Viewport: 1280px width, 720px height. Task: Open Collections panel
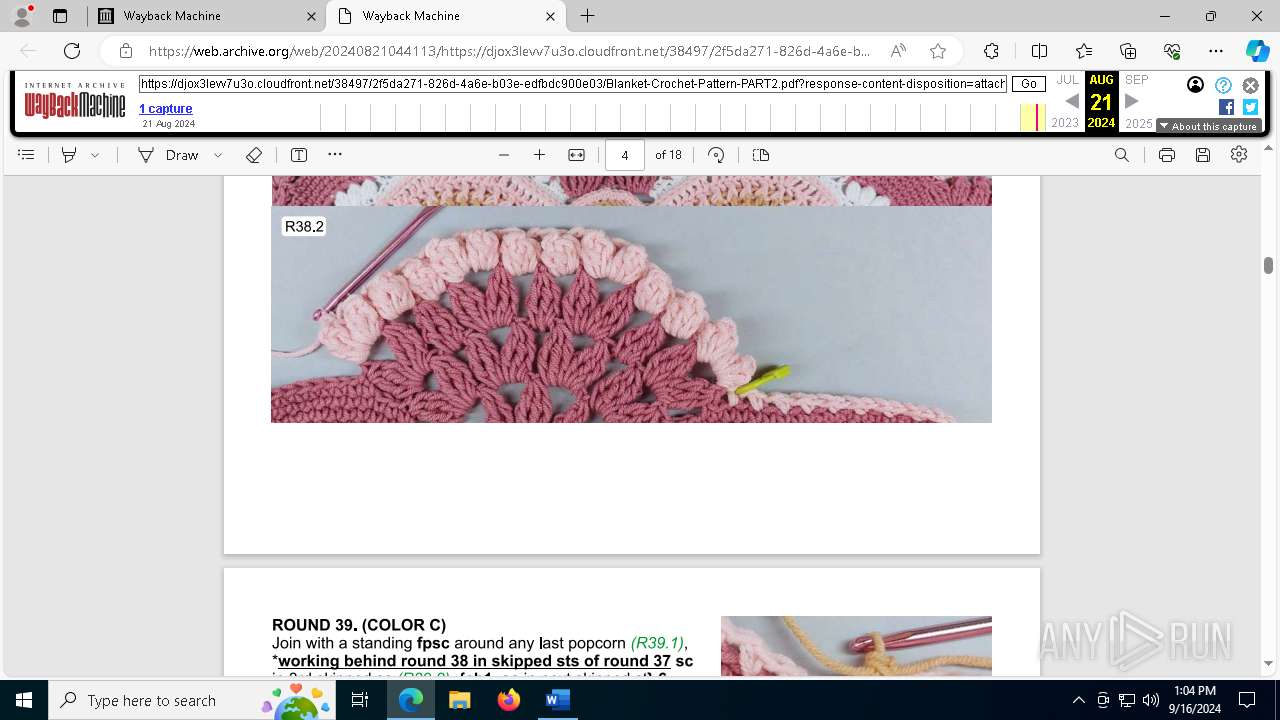1128,51
